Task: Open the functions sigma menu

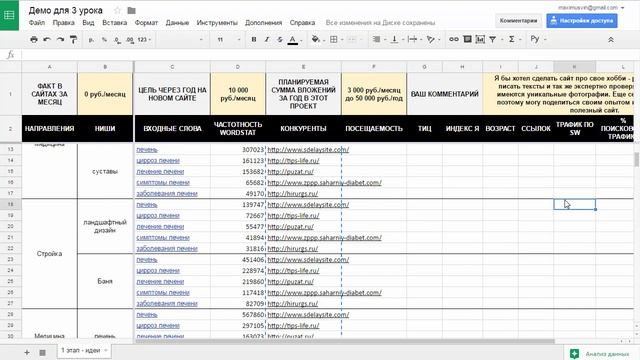Action: click(x=514, y=40)
